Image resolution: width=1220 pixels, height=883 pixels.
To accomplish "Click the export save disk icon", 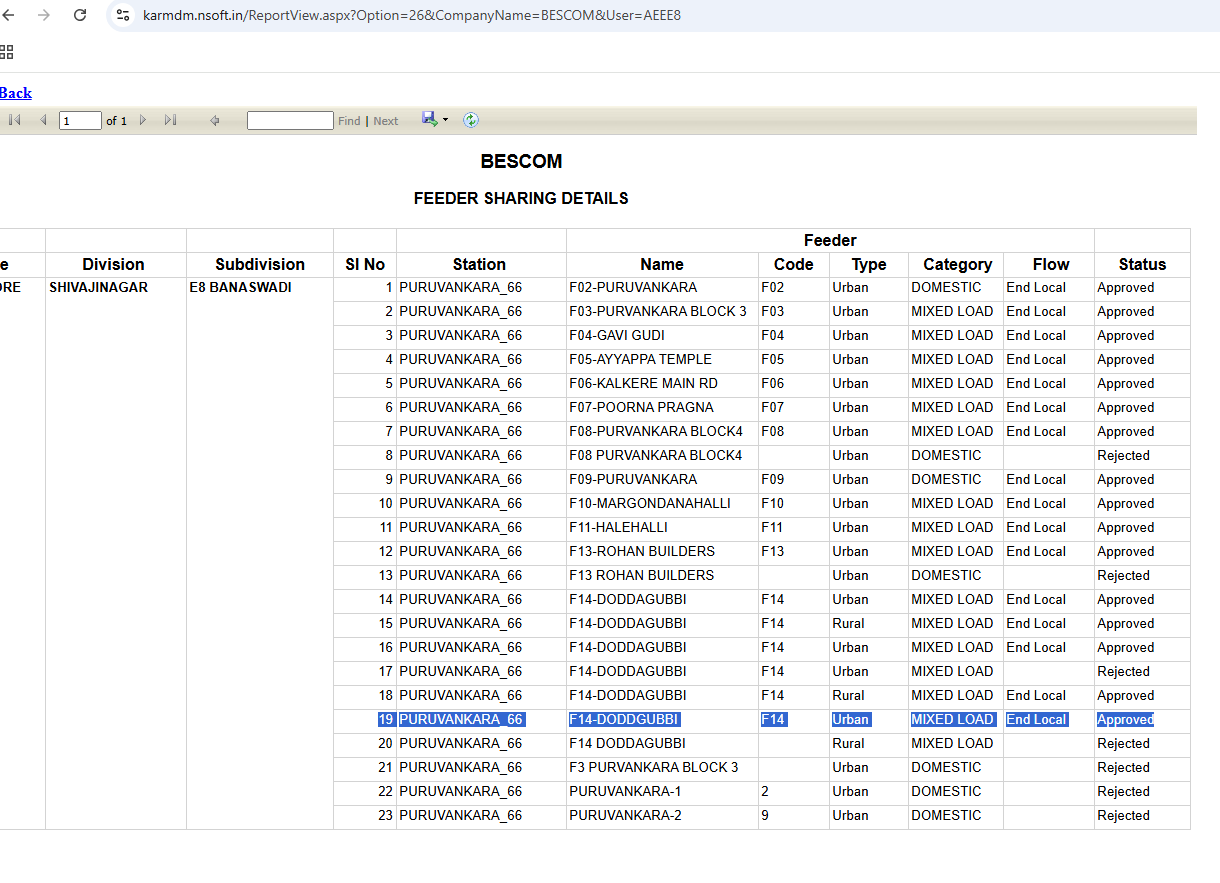I will click(x=429, y=119).
